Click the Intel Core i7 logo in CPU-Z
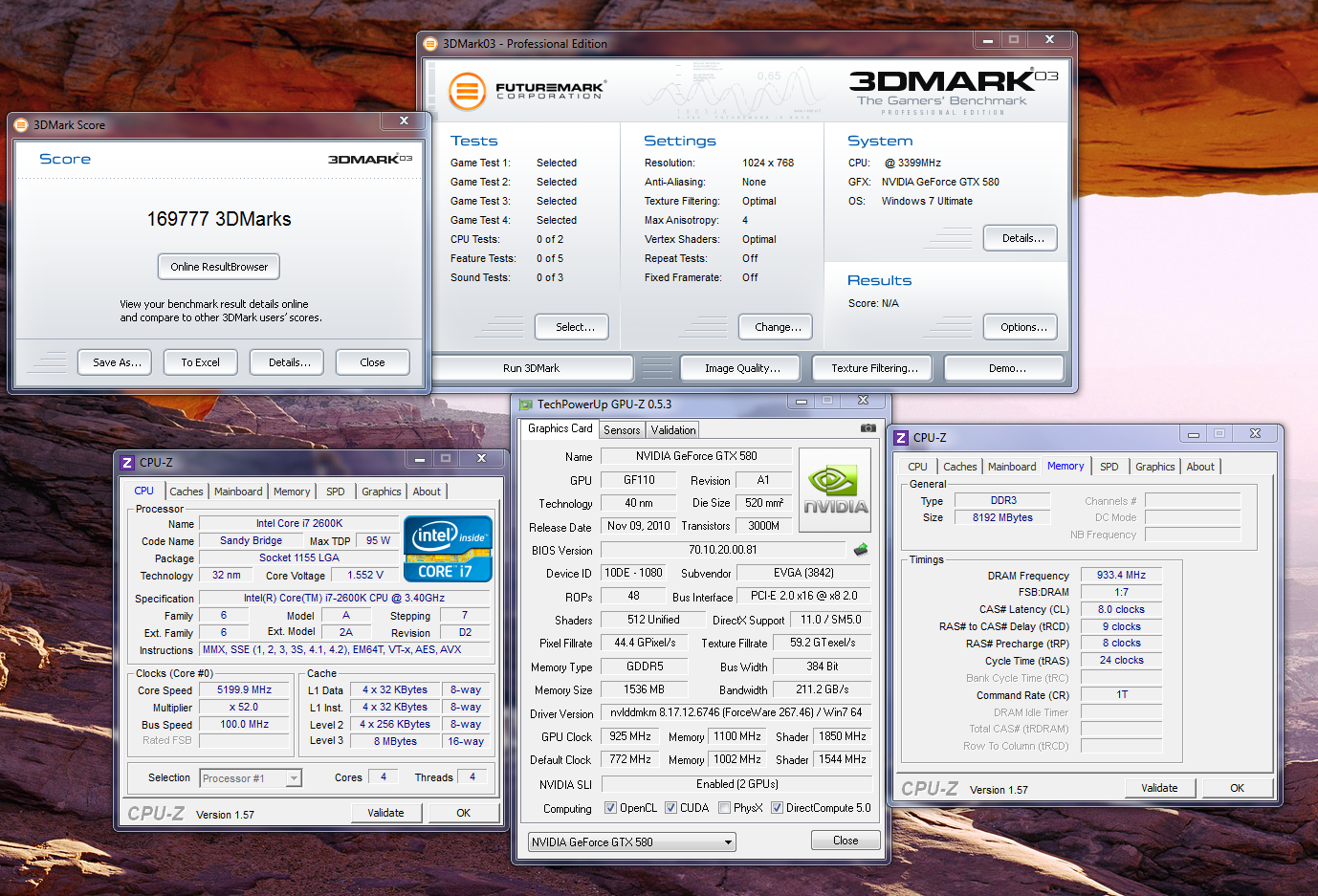The height and width of the screenshot is (896, 1318). point(448,549)
